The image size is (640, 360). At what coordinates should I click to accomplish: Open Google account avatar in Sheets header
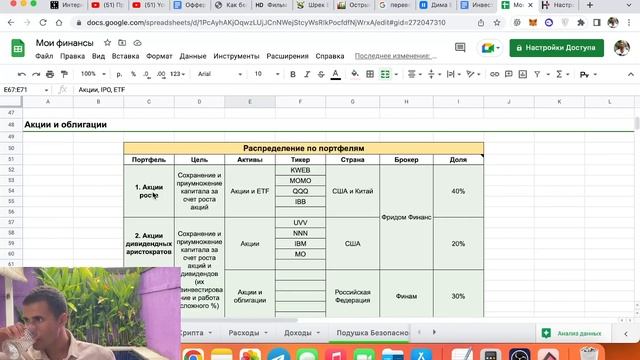(x=622, y=48)
